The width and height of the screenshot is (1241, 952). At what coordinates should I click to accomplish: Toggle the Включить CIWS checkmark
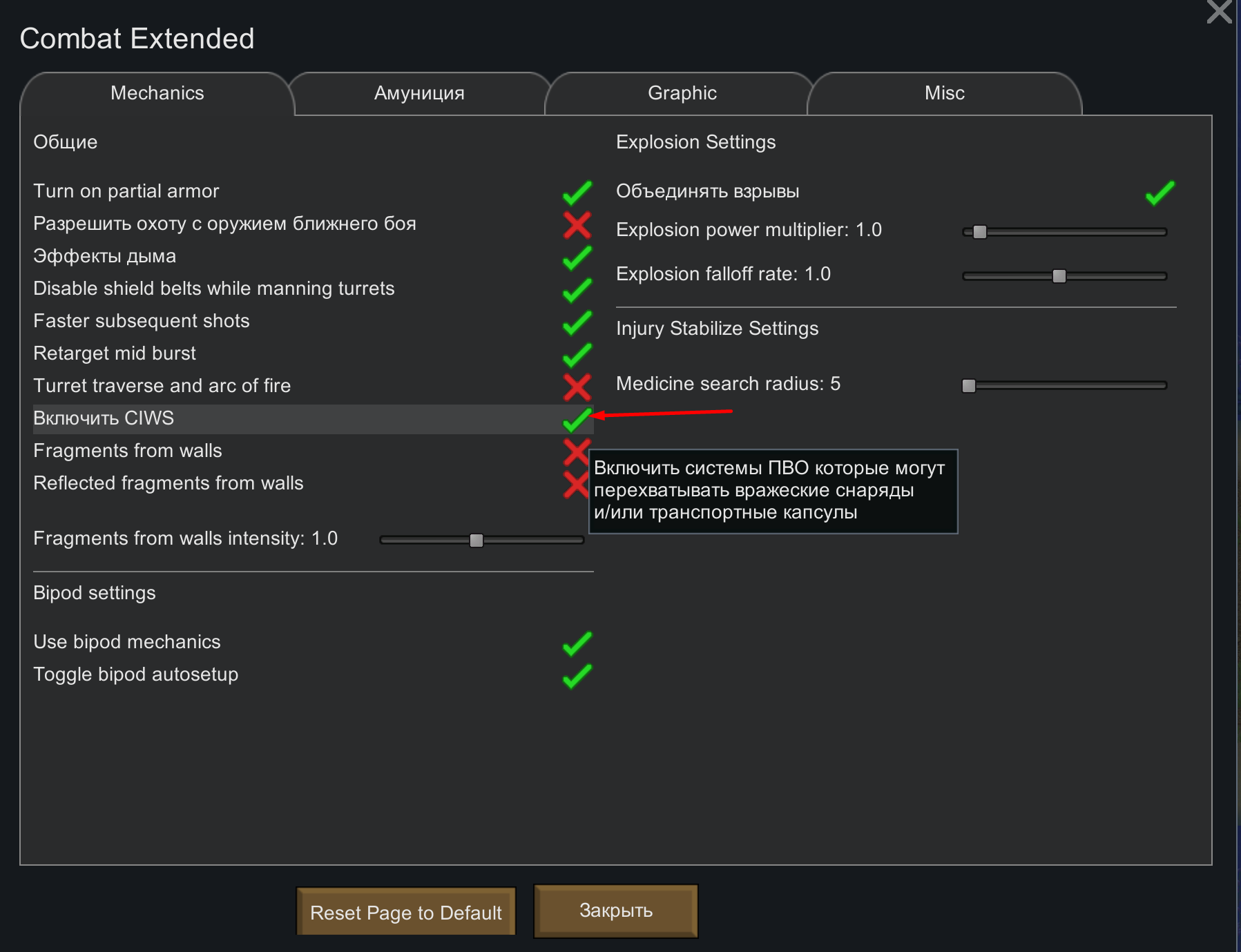pos(577,419)
